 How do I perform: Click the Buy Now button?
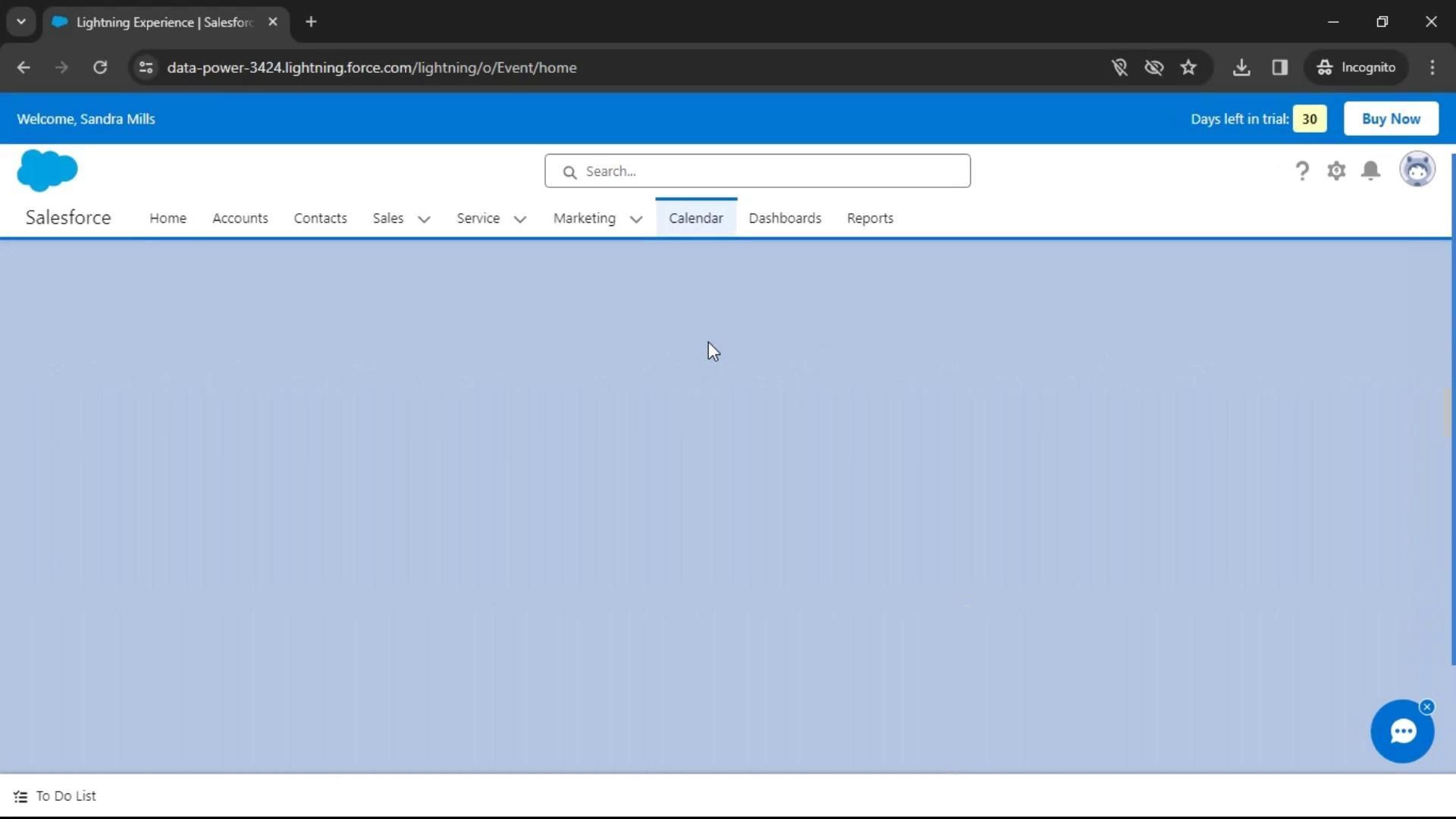pos(1390,119)
